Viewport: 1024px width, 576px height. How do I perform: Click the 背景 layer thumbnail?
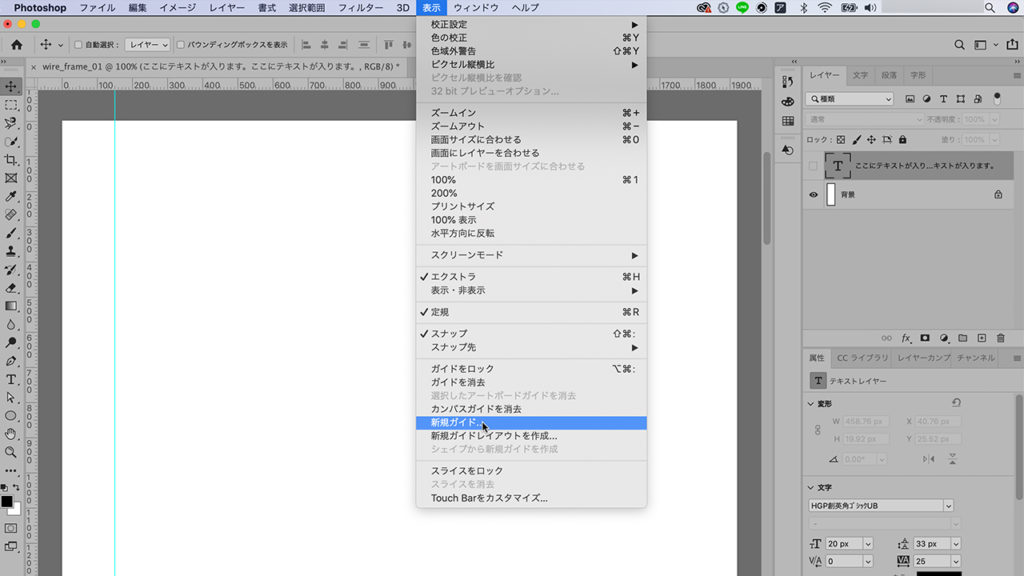pyautogui.click(x=831, y=195)
